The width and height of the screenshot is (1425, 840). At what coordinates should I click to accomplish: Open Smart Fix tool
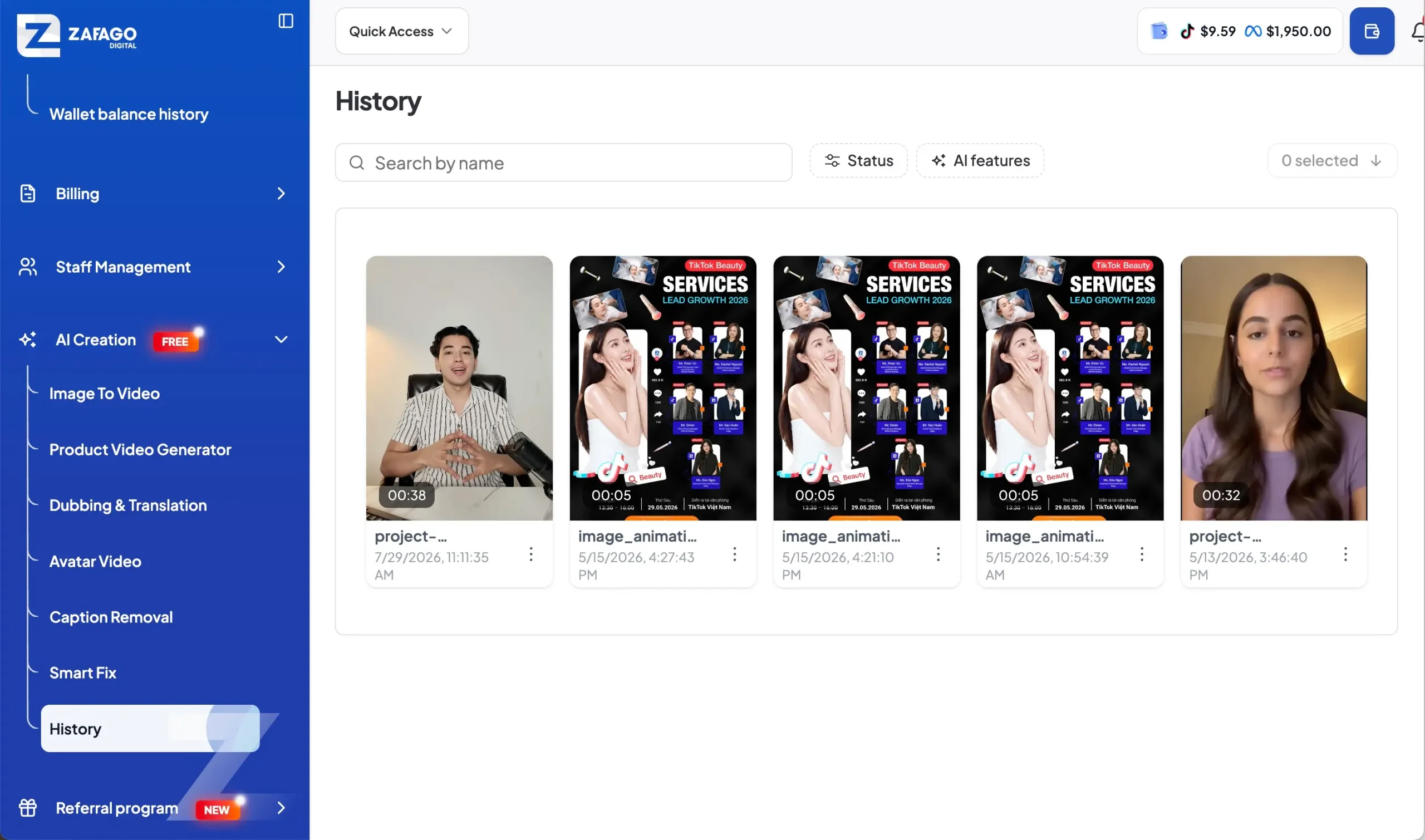pyautogui.click(x=83, y=673)
